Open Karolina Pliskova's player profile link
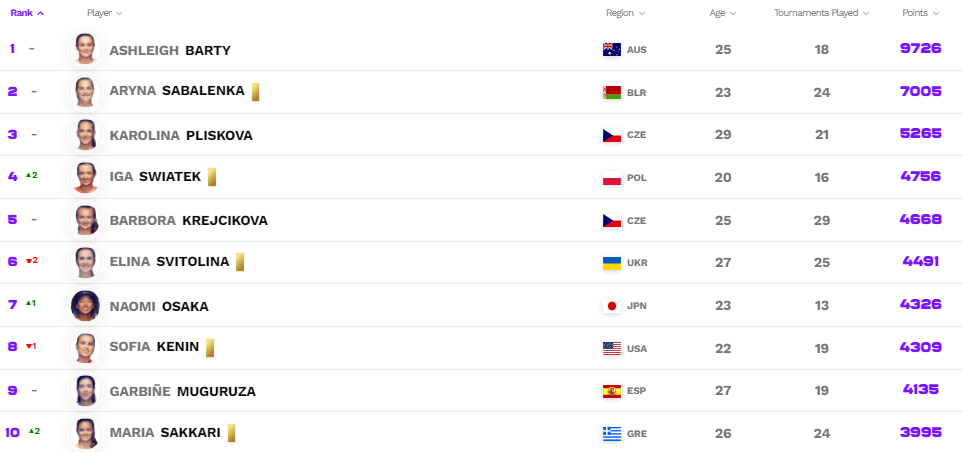 180,135
